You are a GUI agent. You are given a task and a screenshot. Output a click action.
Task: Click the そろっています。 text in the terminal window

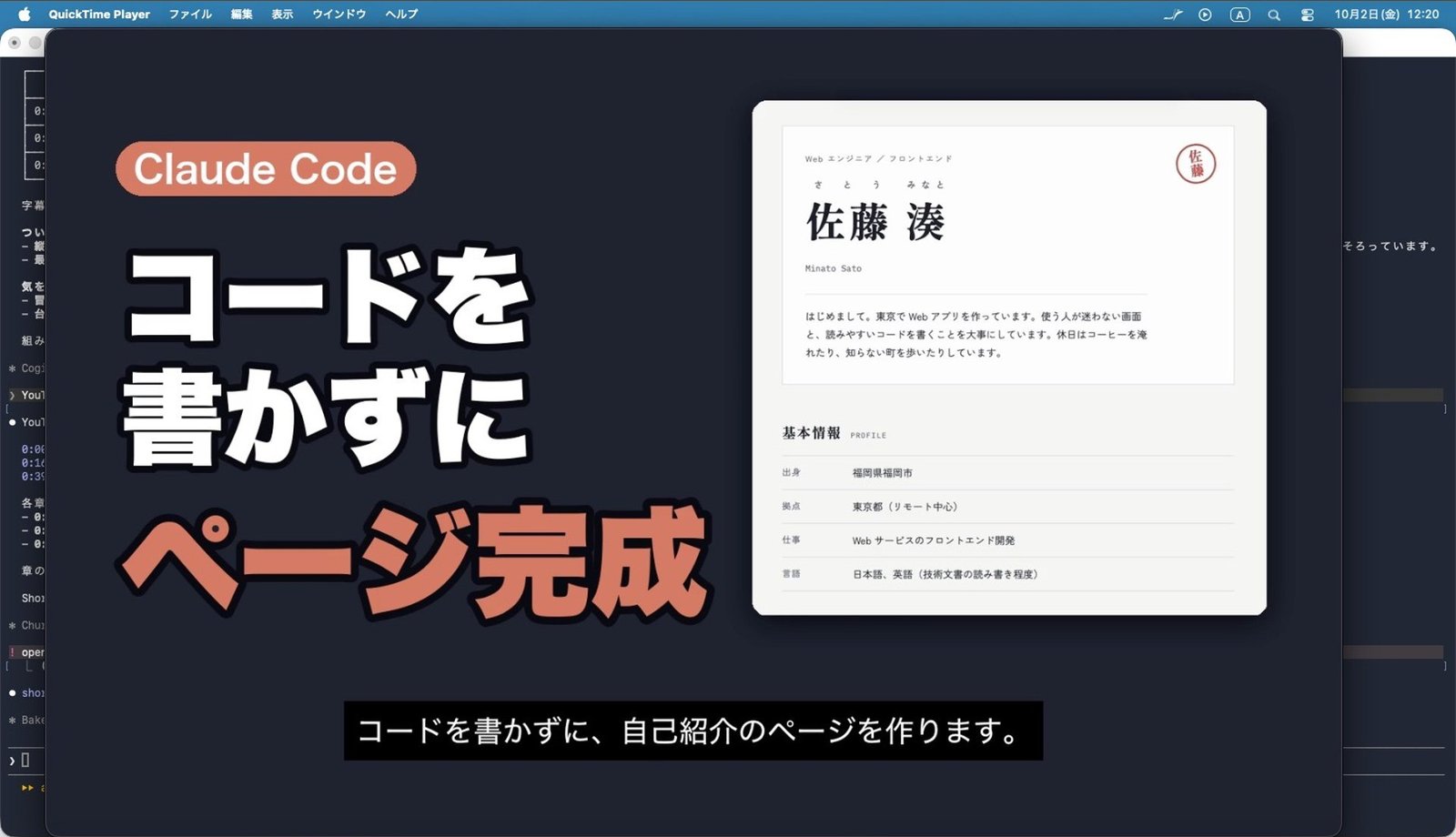point(1390,246)
